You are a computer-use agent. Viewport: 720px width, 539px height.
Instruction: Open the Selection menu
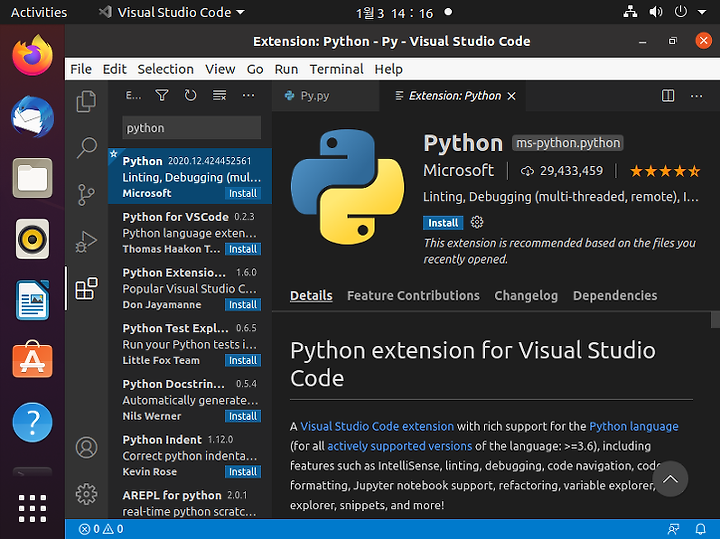coord(165,69)
